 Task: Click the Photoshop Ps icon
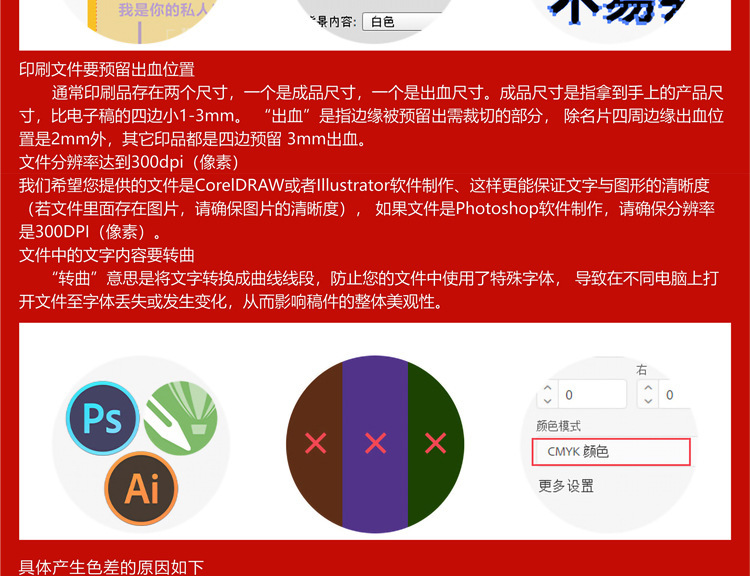102,418
